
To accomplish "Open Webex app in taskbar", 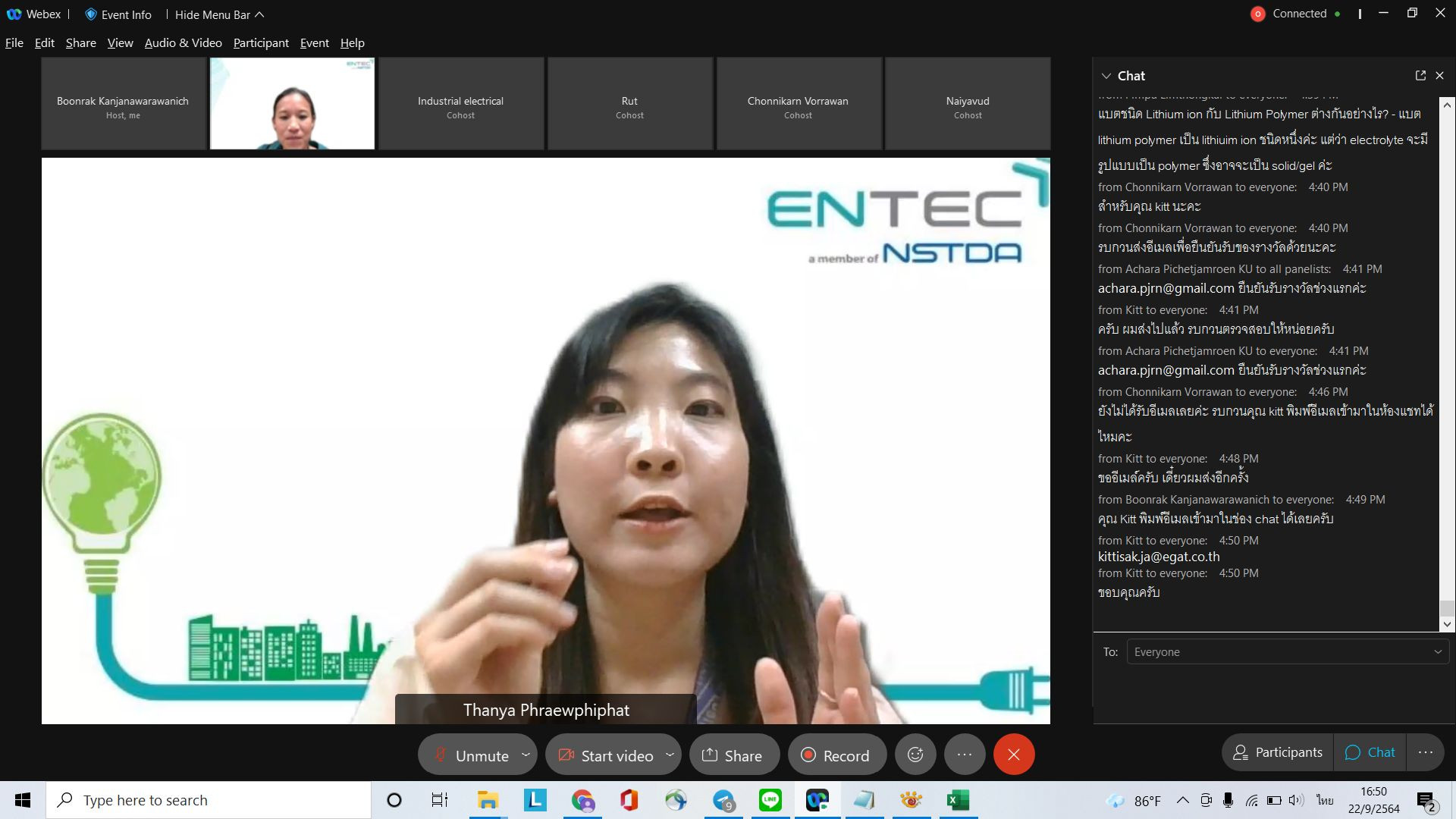I will (x=817, y=800).
